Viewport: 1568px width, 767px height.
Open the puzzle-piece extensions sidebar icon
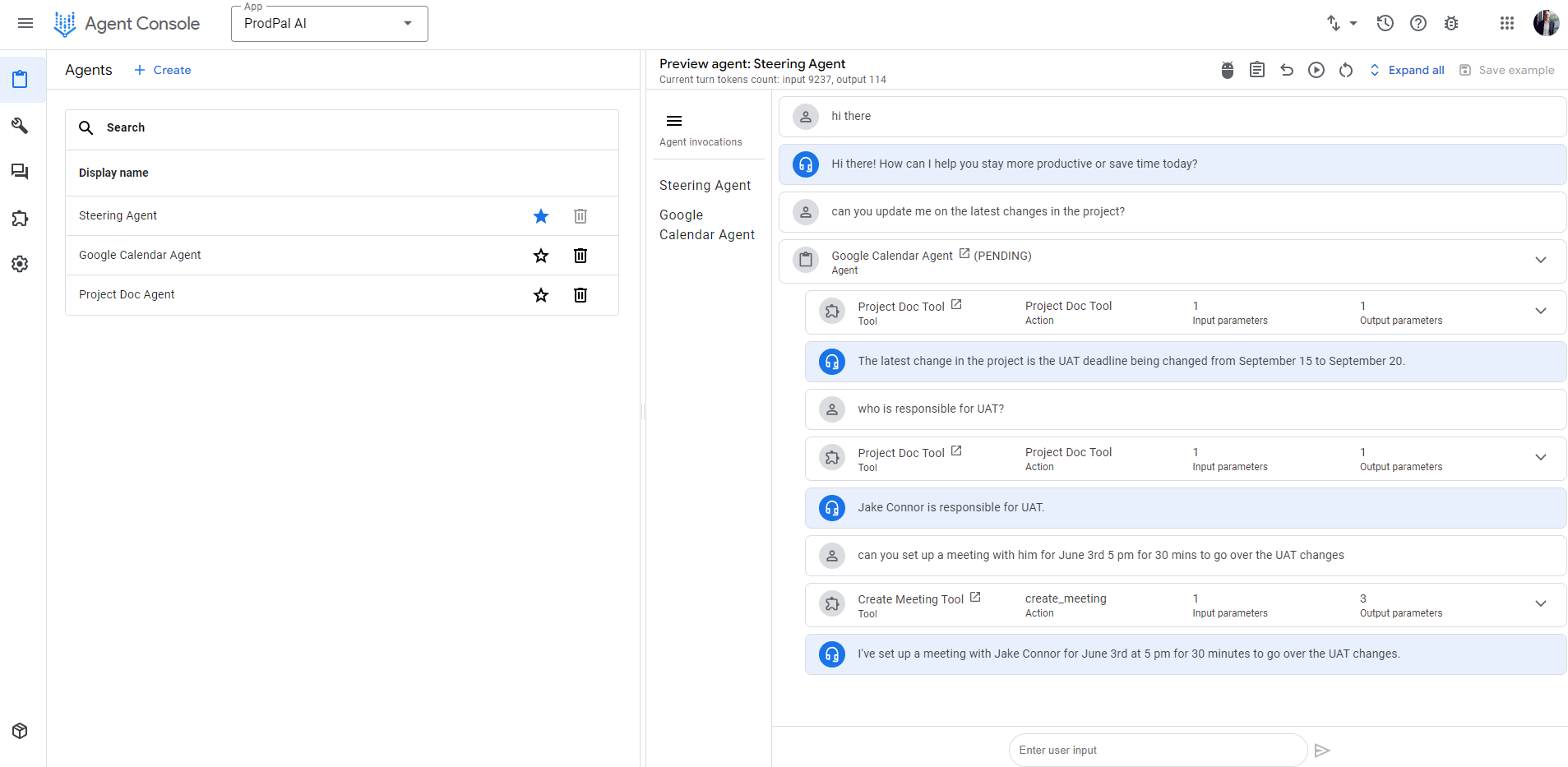[21, 218]
